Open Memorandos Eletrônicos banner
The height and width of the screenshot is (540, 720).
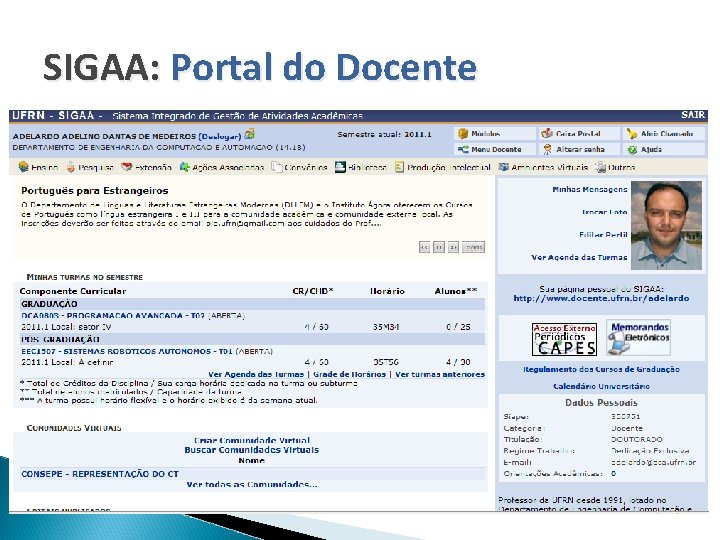tap(638, 338)
